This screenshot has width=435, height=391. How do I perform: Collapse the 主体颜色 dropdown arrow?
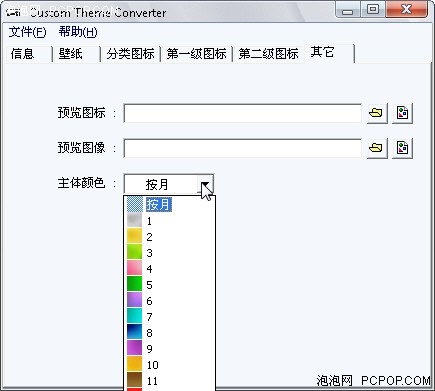coord(205,184)
